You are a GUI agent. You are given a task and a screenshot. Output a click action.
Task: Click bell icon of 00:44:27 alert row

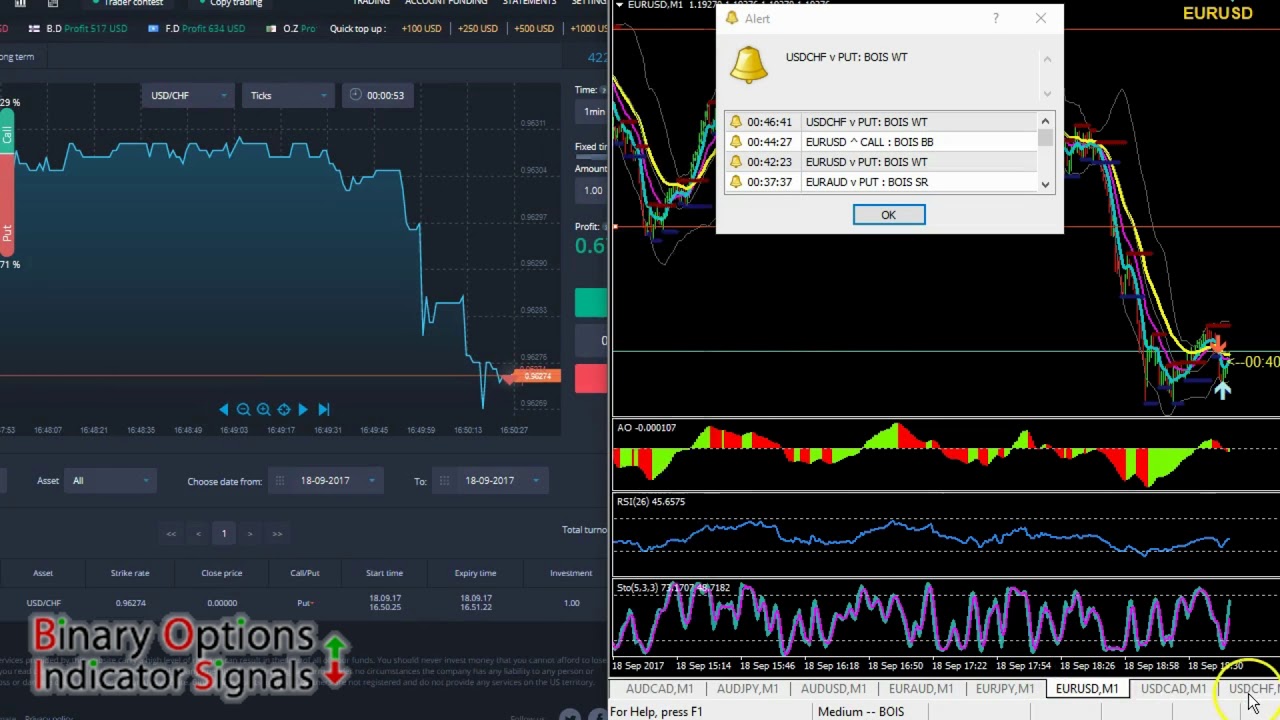(x=736, y=142)
